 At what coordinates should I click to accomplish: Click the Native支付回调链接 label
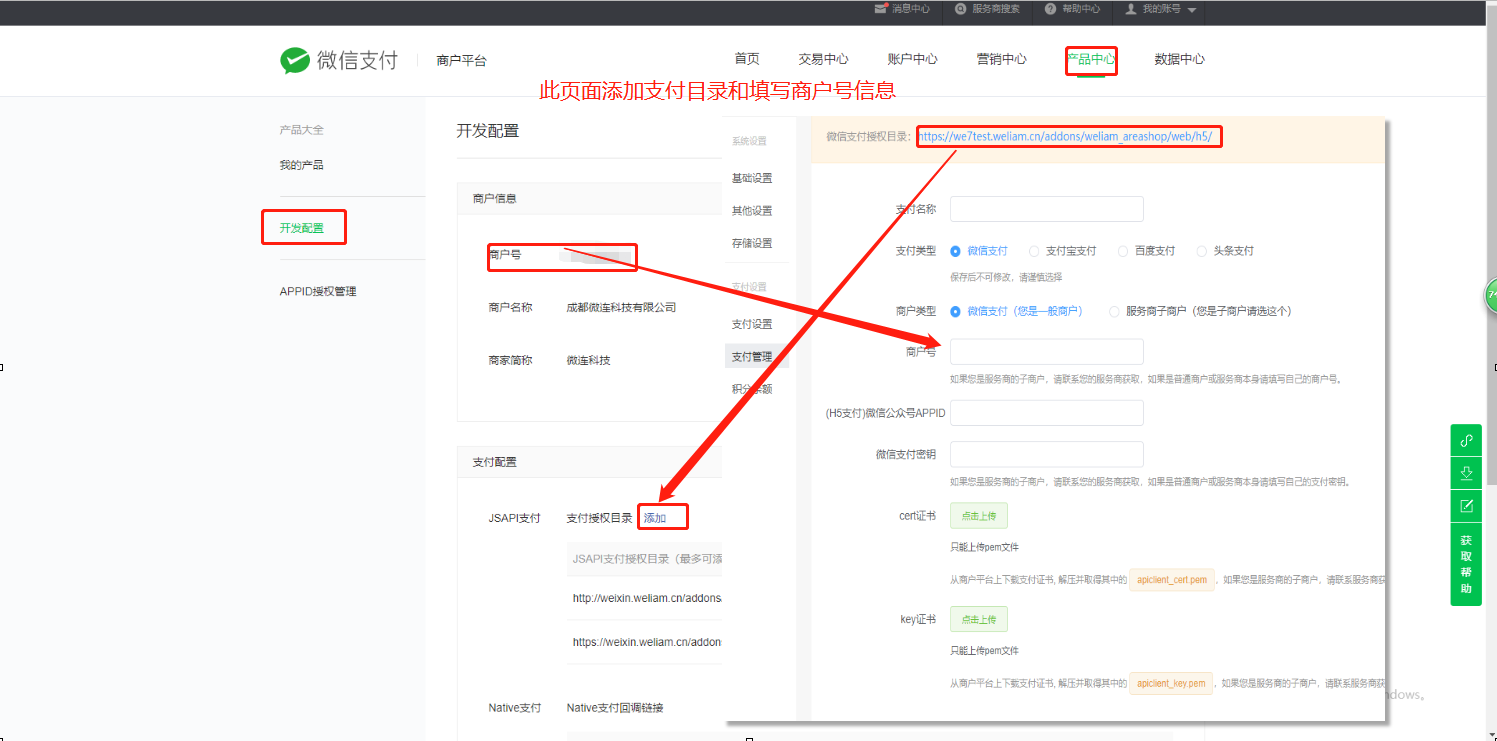click(x=615, y=708)
